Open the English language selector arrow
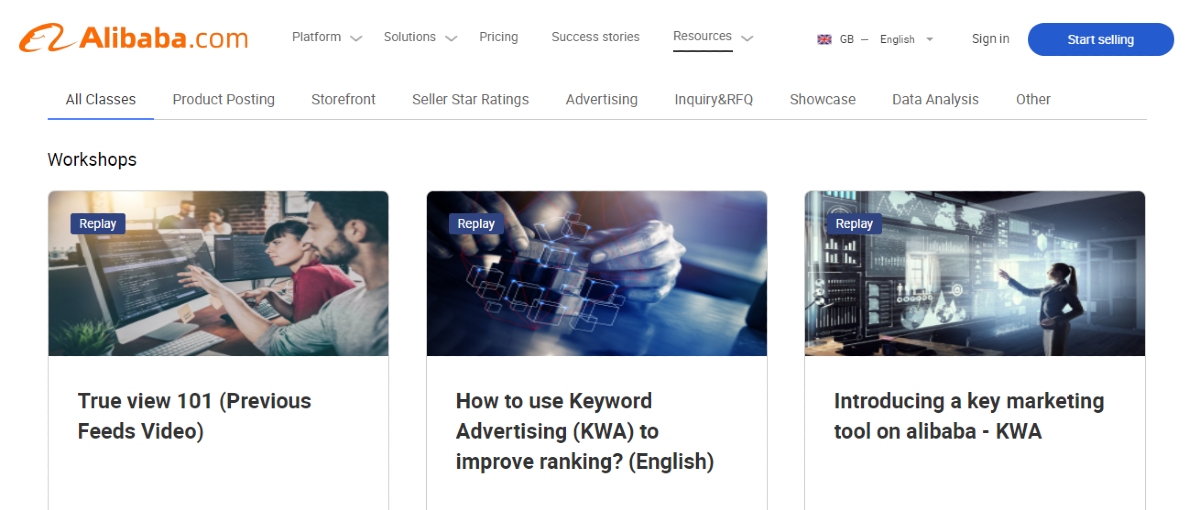 coord(929,40)
